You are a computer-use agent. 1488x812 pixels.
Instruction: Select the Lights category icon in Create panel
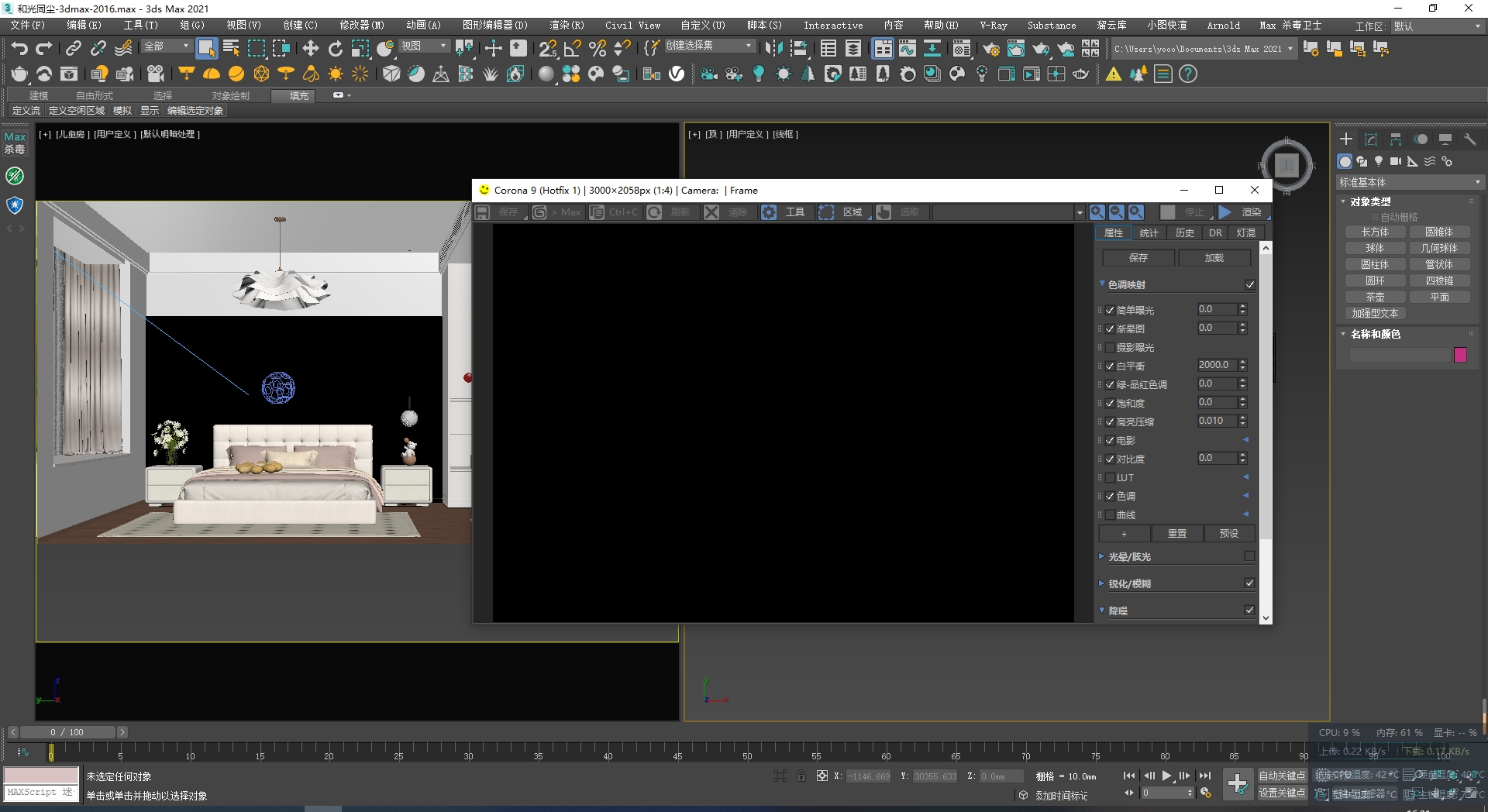point(1379,161)
